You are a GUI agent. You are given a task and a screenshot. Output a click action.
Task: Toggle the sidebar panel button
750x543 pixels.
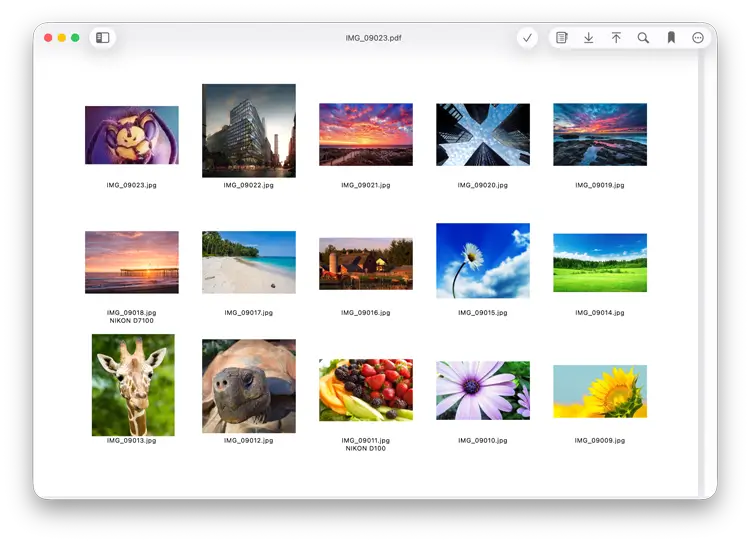pos(102,38)
